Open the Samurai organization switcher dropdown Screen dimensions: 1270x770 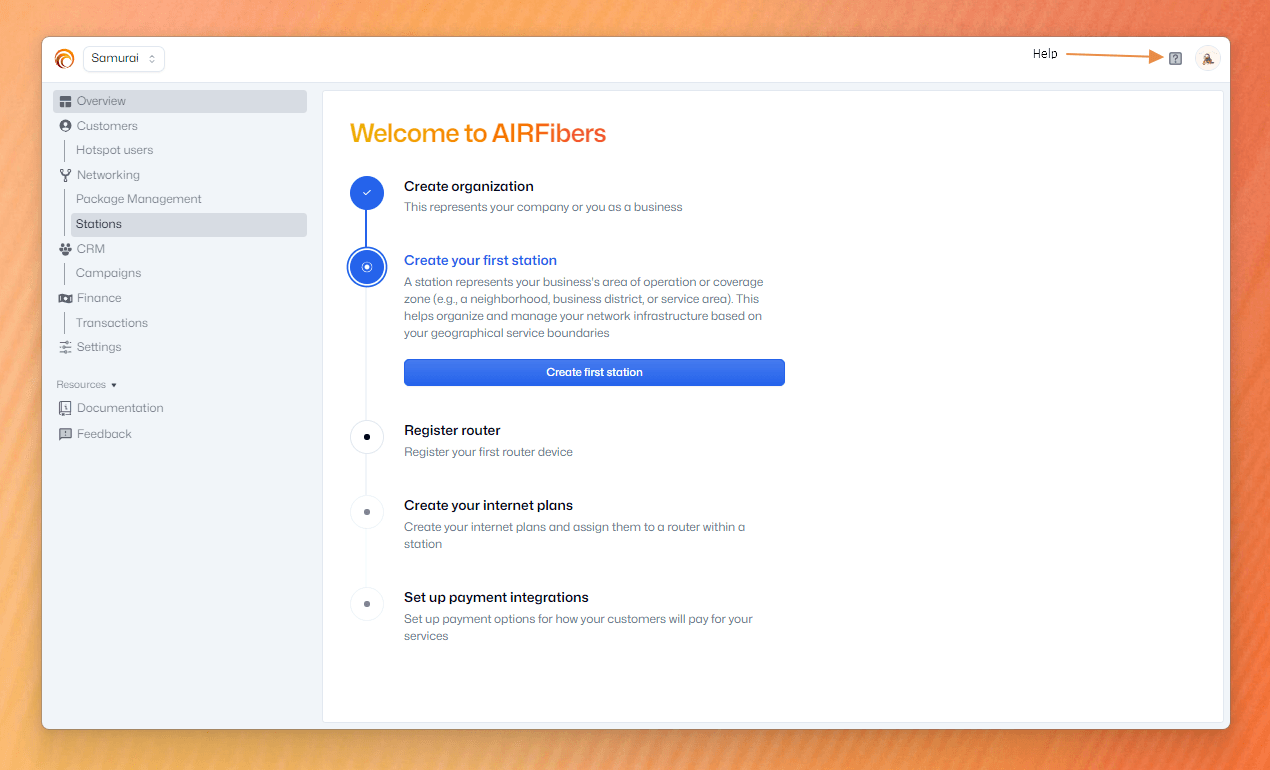click(124, 59)
